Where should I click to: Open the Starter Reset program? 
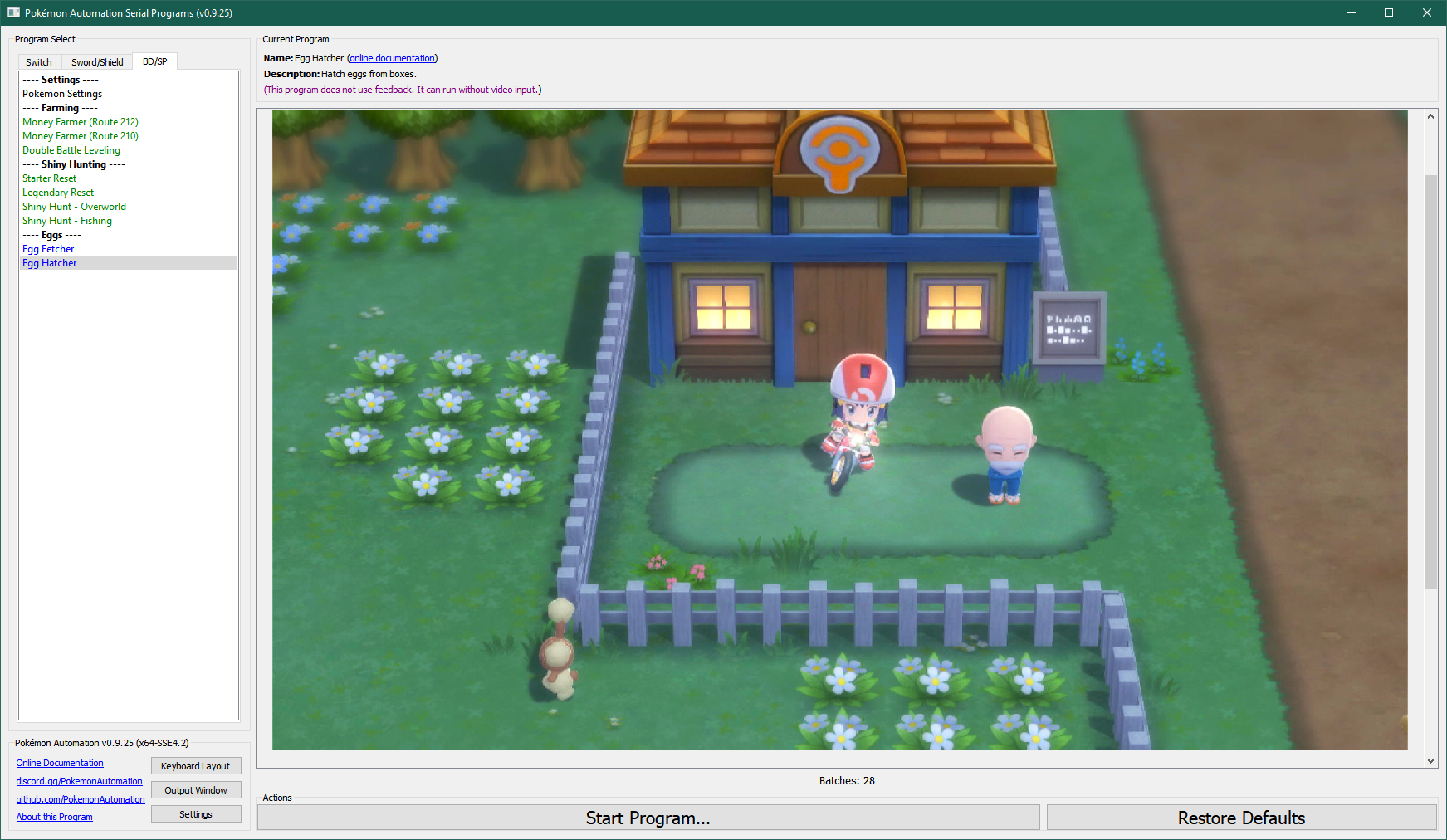coord(50,178)
